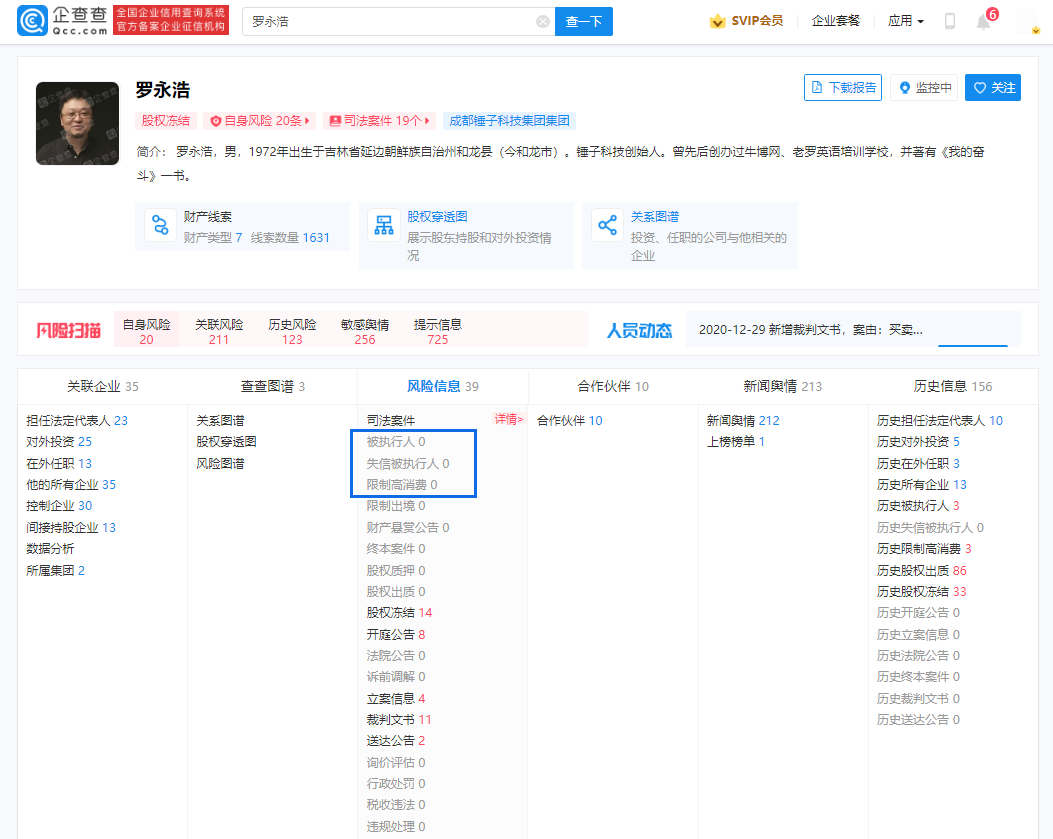Open the 应用 dropdown
Image resolution: width=1053 pixels, height=839 pixels.
tap(905, 20)
